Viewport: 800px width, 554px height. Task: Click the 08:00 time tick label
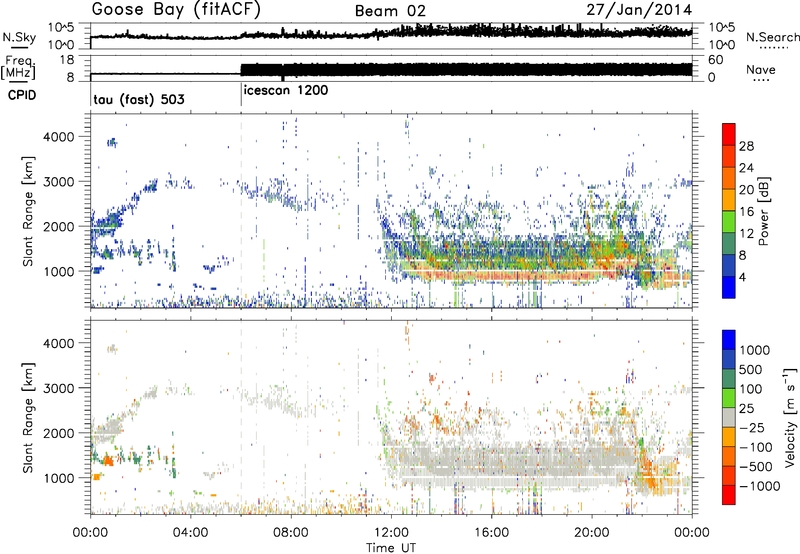(x=290, y=533)
